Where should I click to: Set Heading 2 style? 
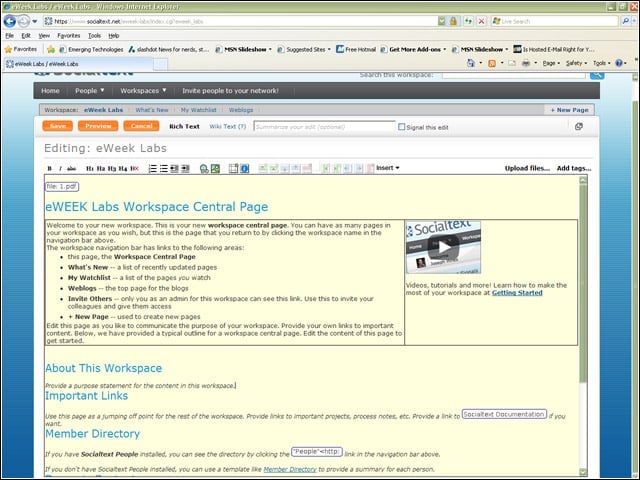(x=101, y=169)
